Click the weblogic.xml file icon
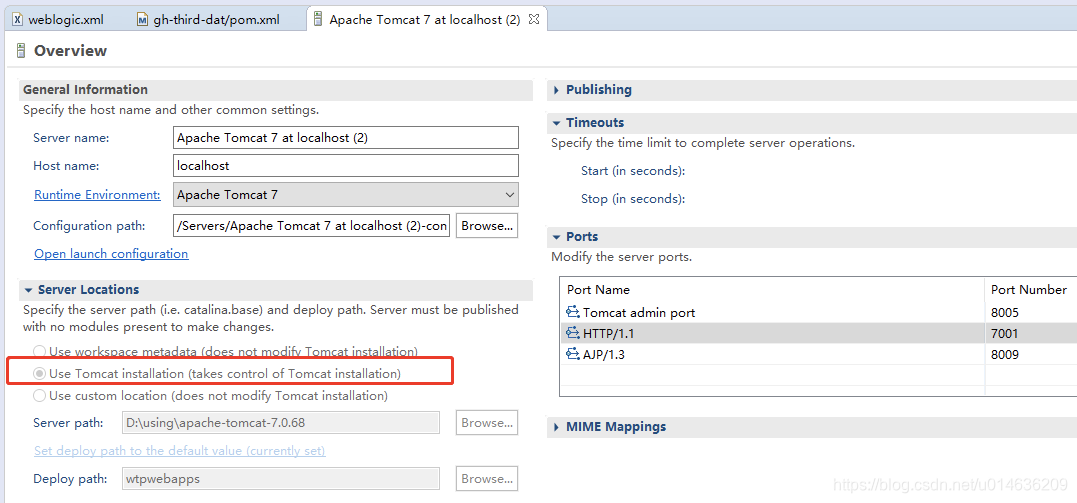 click(18, 19)
